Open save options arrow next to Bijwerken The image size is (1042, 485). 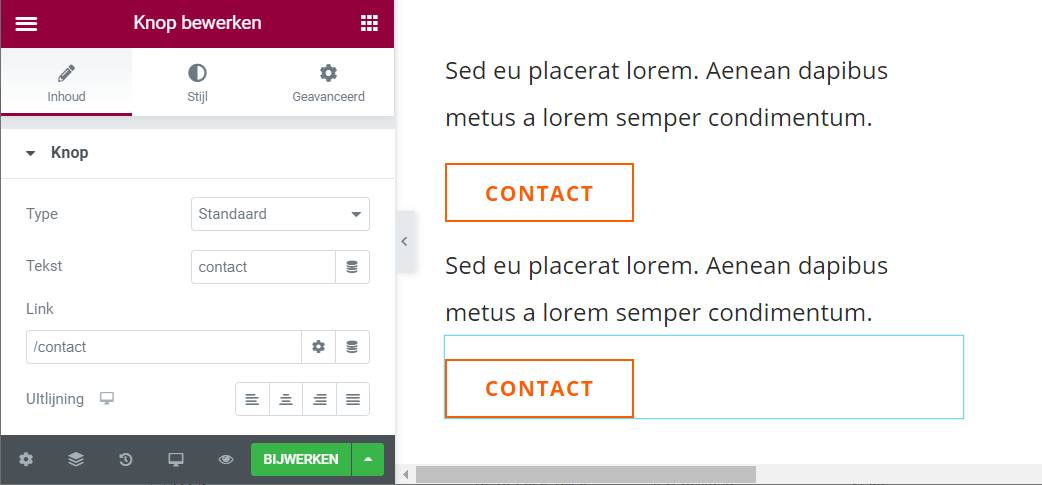coord(368,460)
